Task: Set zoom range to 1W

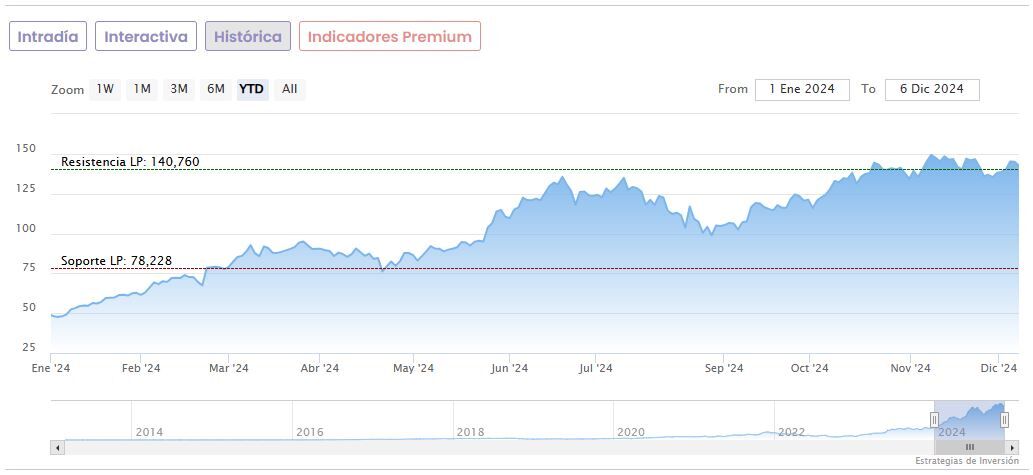Action: point(105,89)
